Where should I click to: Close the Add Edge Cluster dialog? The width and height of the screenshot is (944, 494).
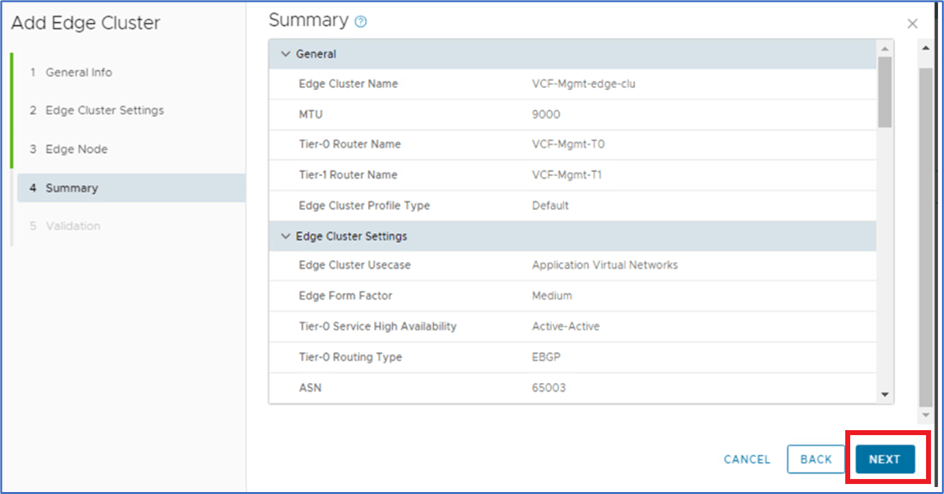point(912,23)
